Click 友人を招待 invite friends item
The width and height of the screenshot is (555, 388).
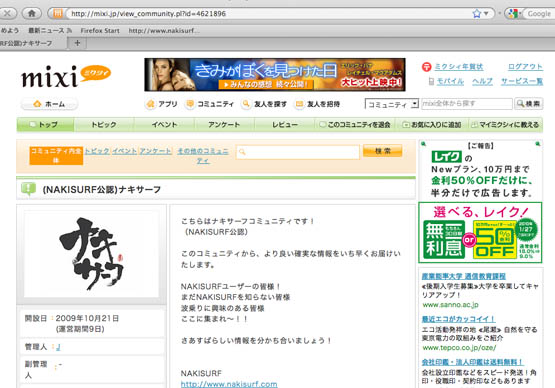click(317, 104)
